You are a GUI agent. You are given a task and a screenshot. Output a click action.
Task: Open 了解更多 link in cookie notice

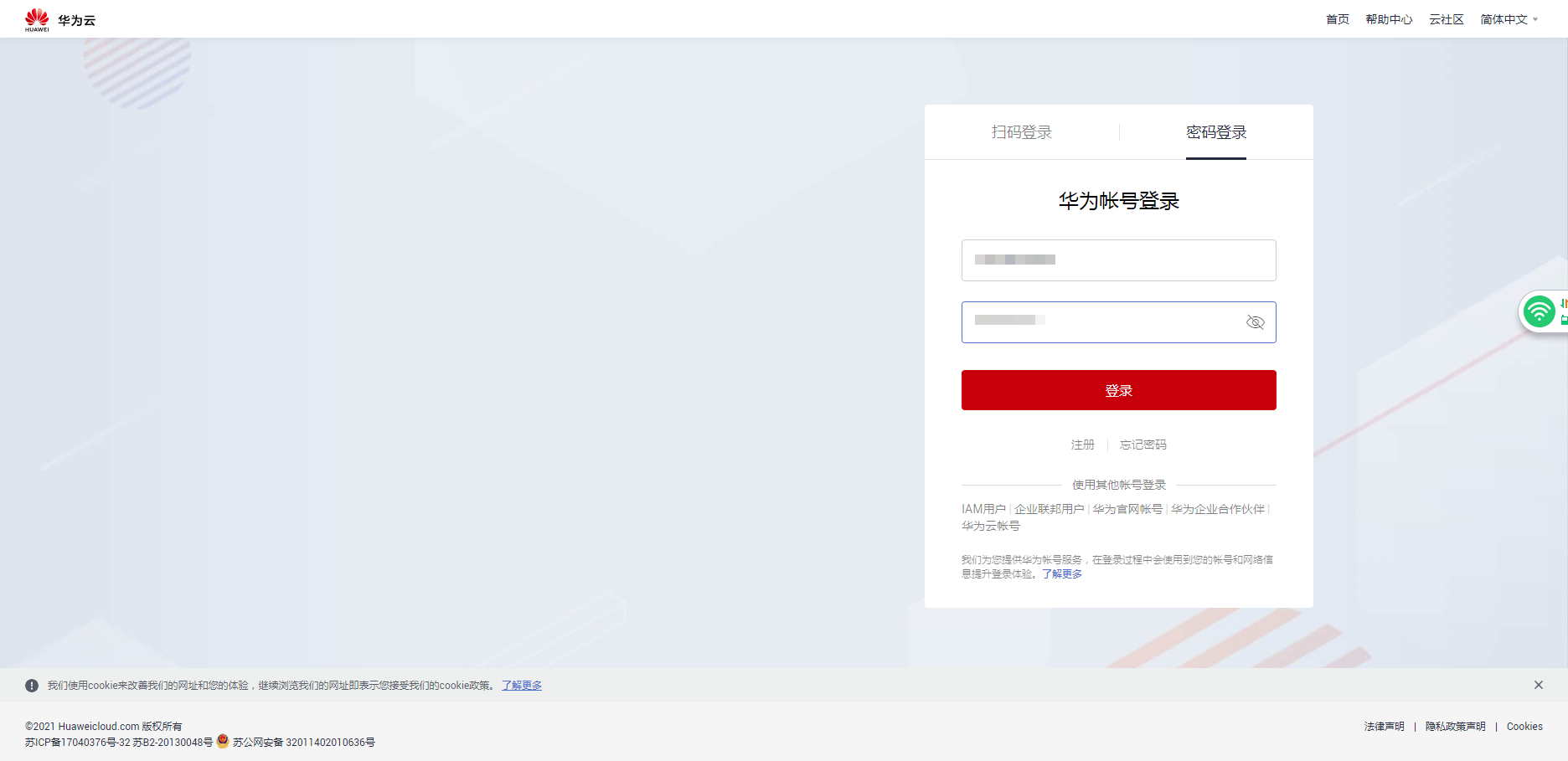pos(522,686)
